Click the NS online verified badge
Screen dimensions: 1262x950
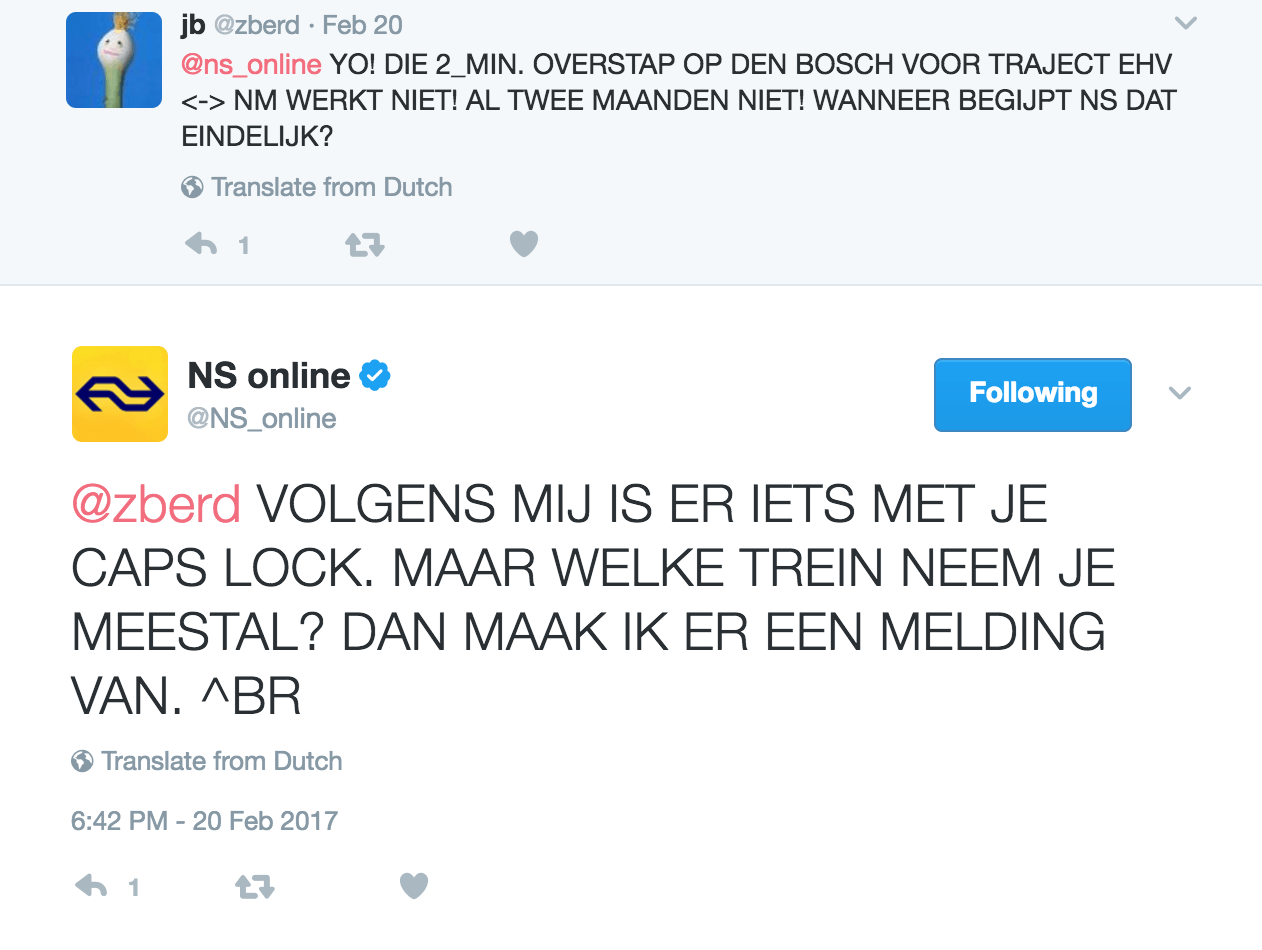click(375, 376)
